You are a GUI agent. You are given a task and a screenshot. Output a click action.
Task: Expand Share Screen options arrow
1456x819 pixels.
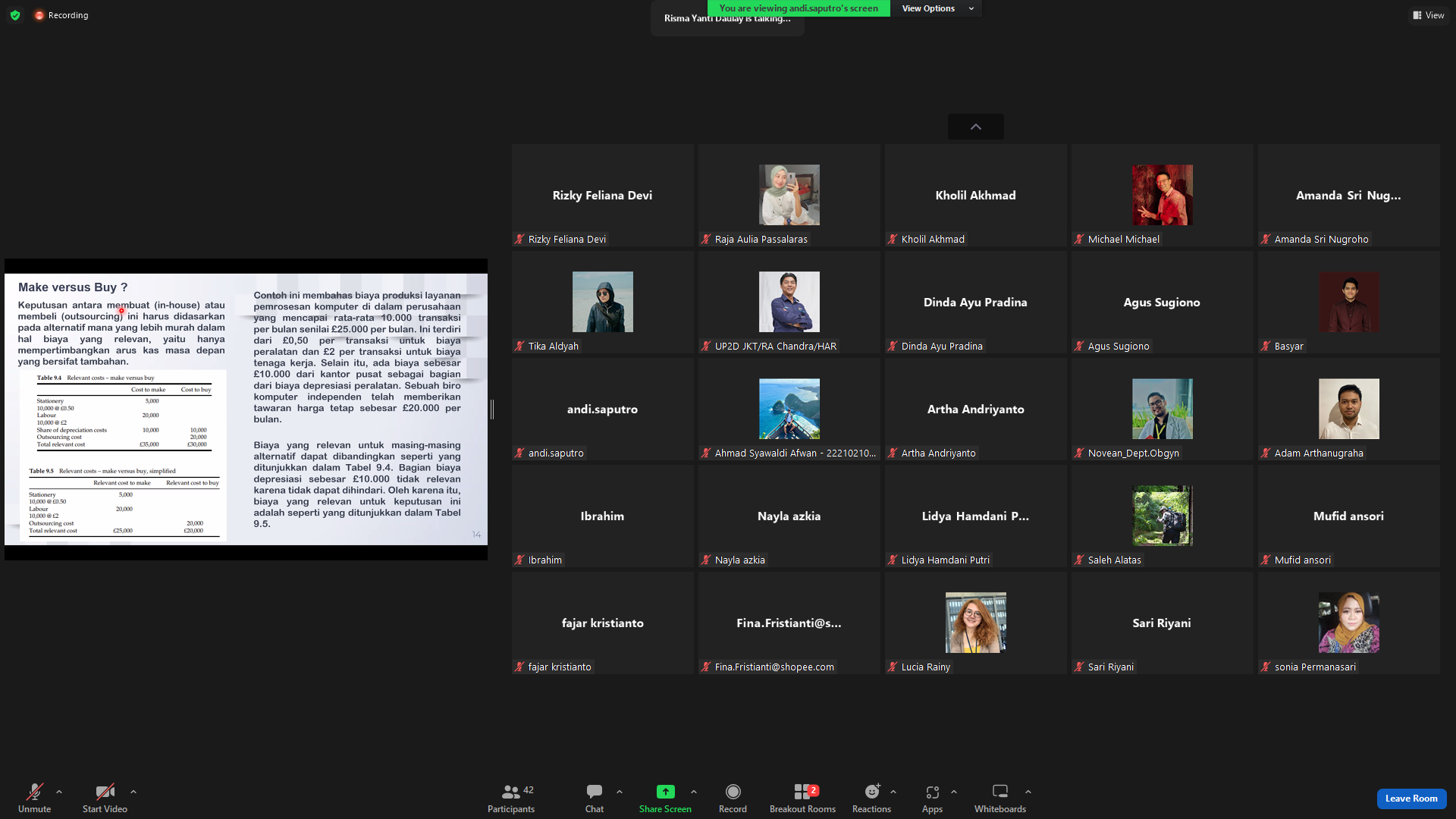(694, 792)
